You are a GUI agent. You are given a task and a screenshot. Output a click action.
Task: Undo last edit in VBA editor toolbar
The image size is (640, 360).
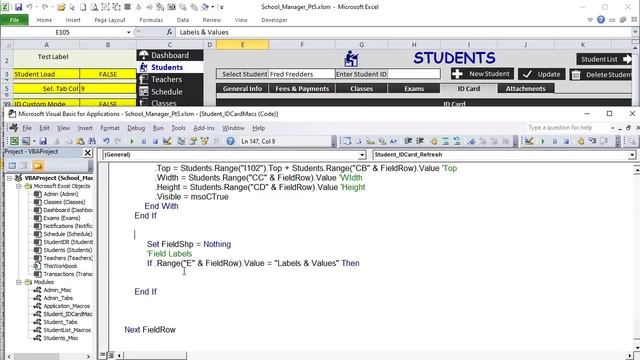click(106, 141)
